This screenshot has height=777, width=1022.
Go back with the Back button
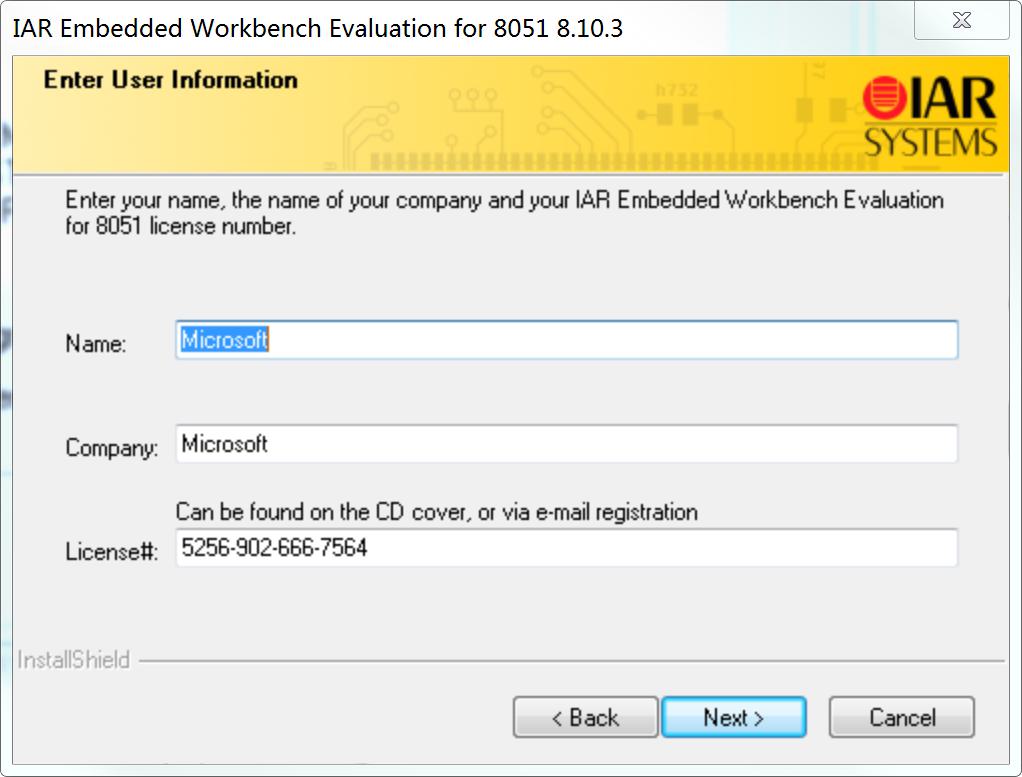click(585, 717)
